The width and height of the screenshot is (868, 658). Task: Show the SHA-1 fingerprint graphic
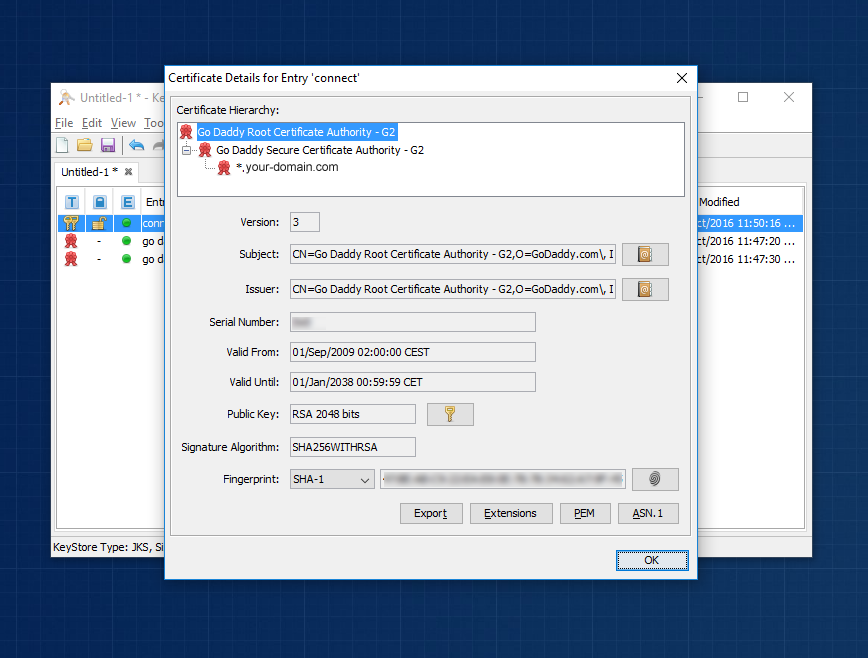point(655,479)
